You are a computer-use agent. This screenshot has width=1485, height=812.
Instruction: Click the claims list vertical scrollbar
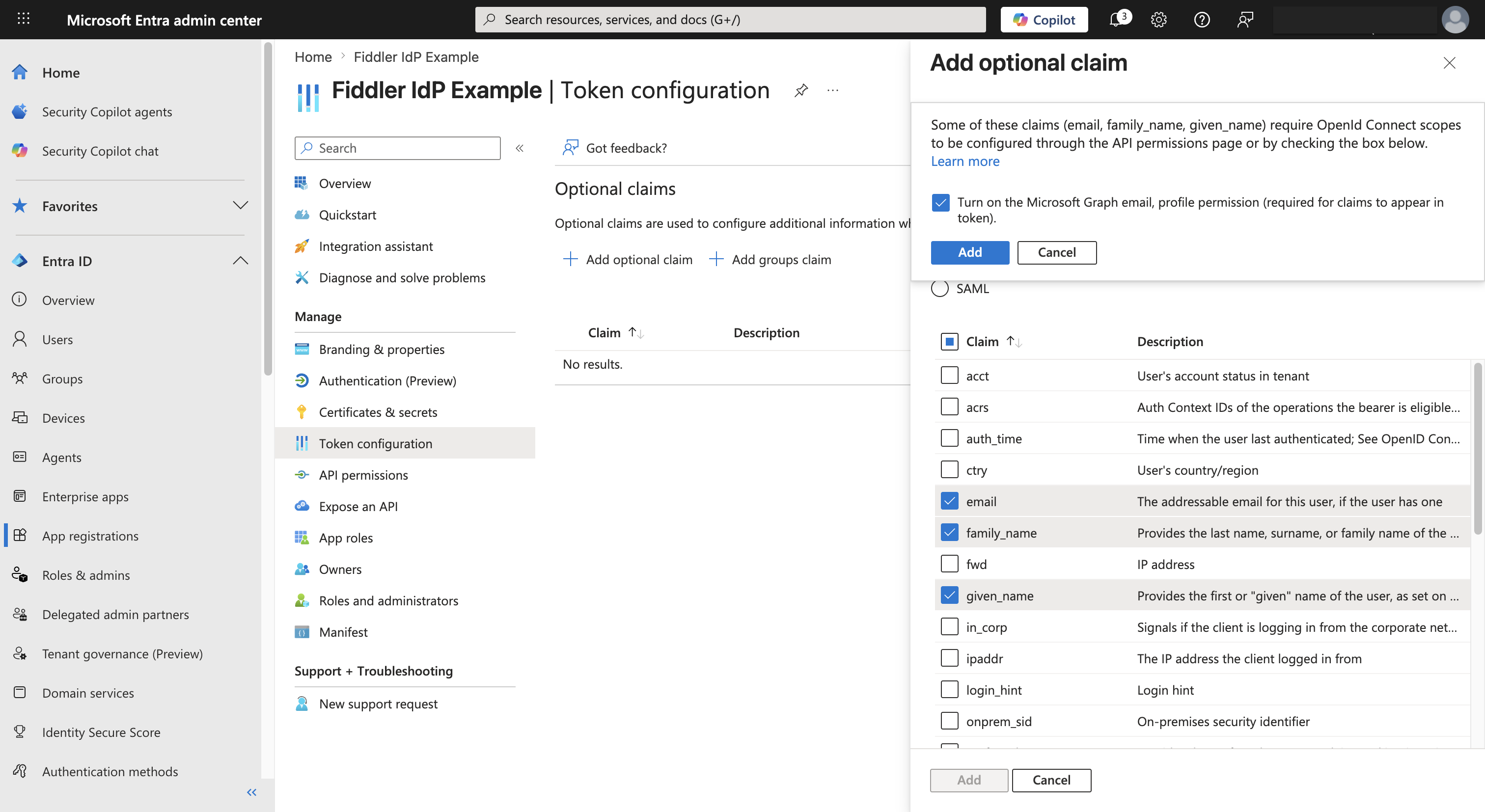point(1477,448)
